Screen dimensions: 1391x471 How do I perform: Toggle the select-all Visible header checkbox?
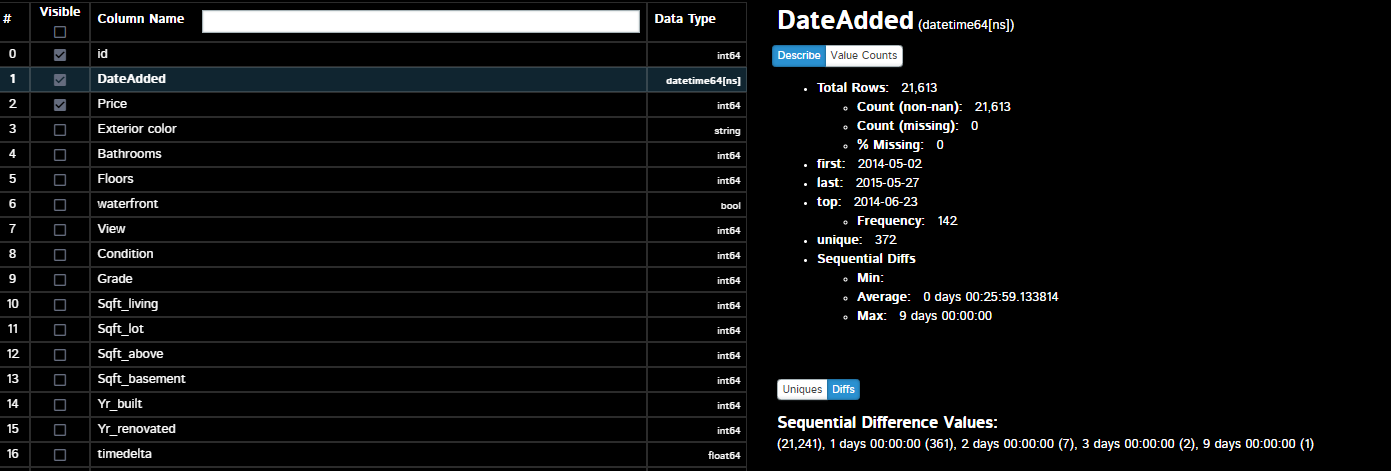(x=60, y=31)
